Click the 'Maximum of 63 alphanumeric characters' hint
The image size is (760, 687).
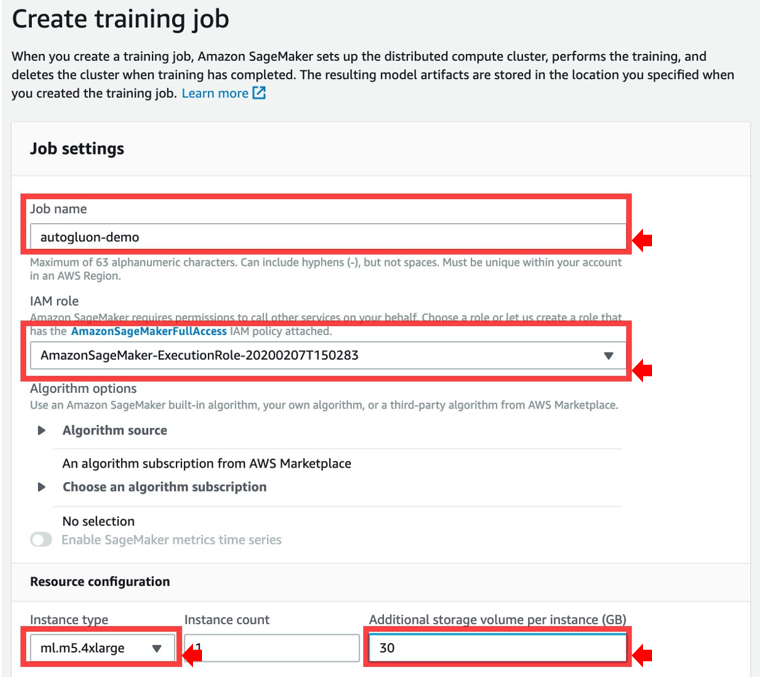326,269
